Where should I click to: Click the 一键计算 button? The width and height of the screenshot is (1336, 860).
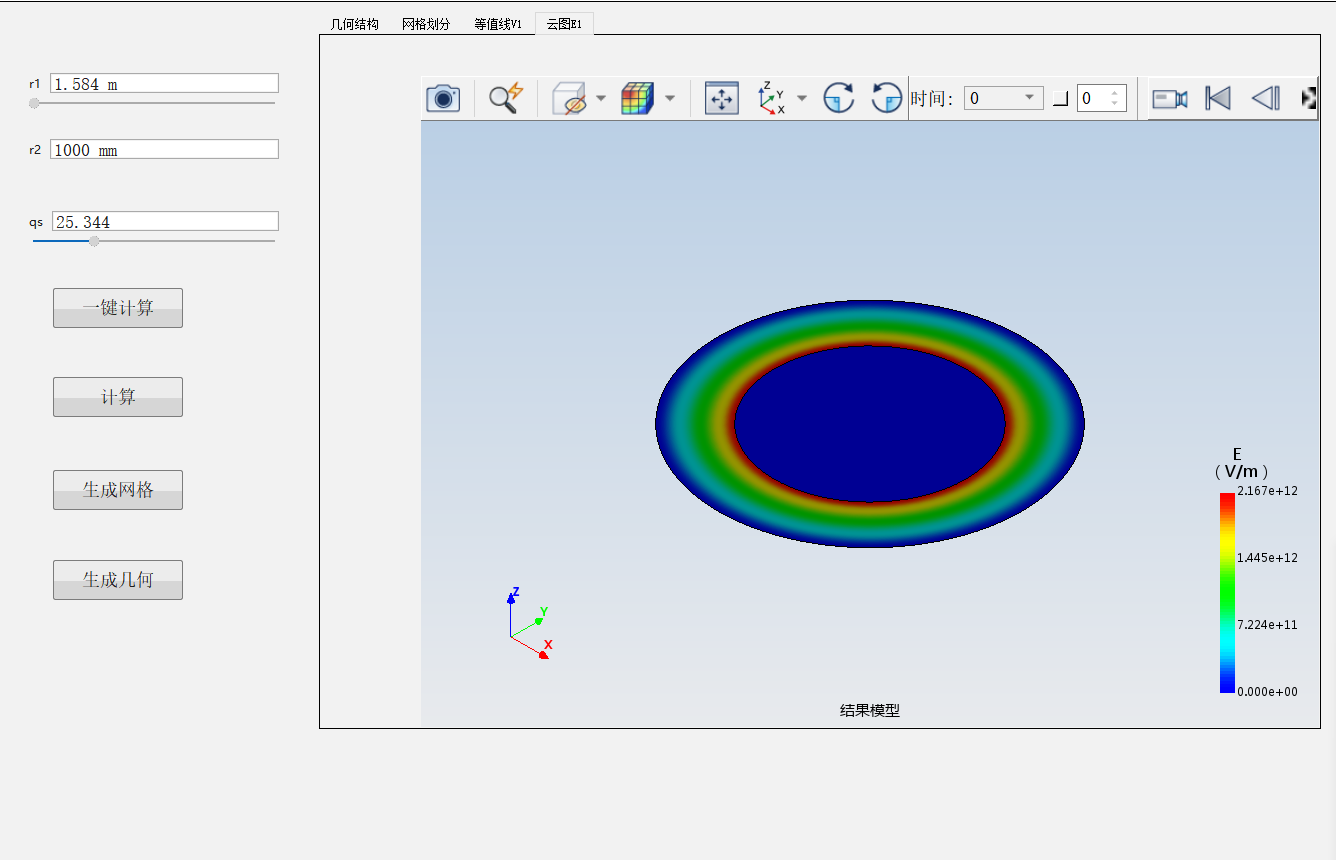118,308
